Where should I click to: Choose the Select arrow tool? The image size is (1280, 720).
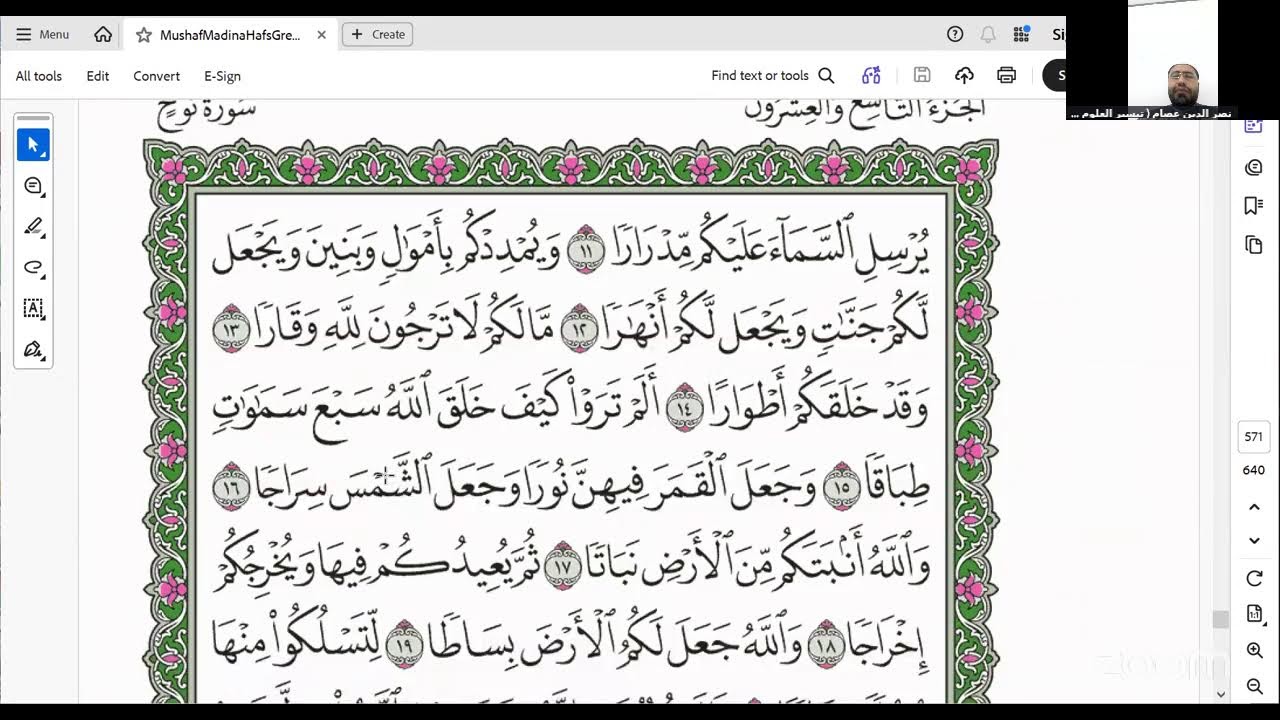click(x=33, y=145)
